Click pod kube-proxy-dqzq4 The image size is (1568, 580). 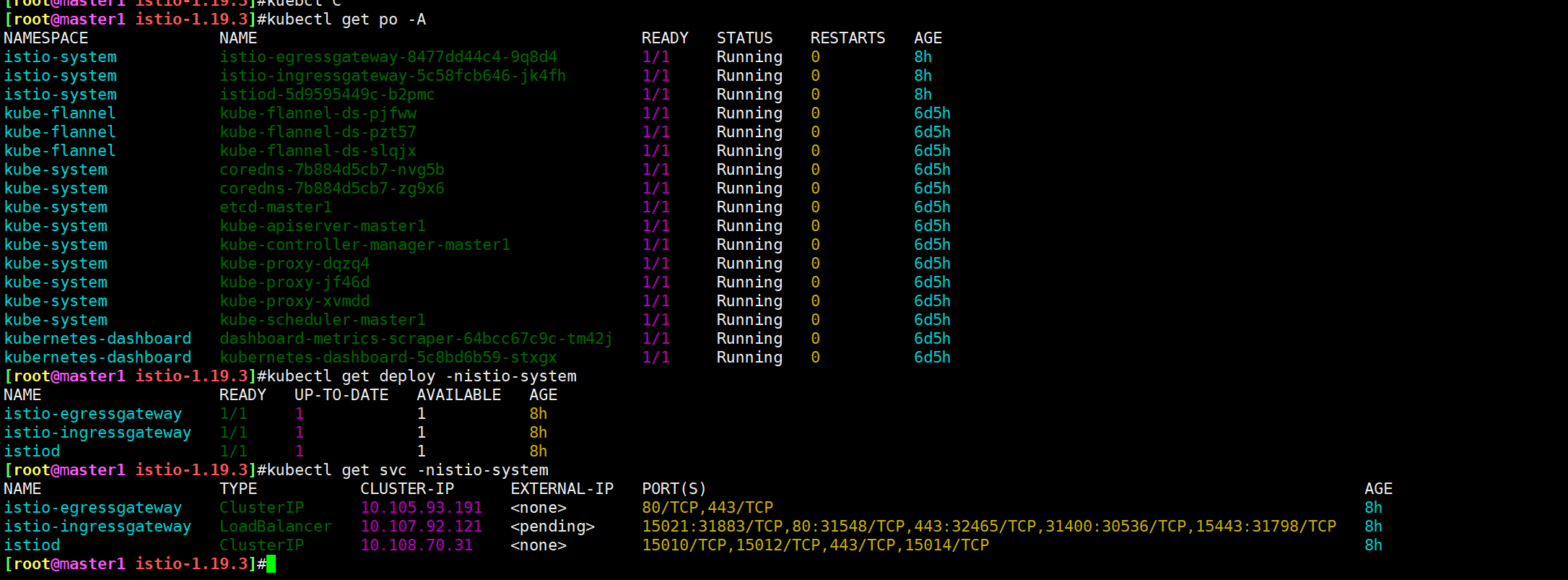click(295, 264)
